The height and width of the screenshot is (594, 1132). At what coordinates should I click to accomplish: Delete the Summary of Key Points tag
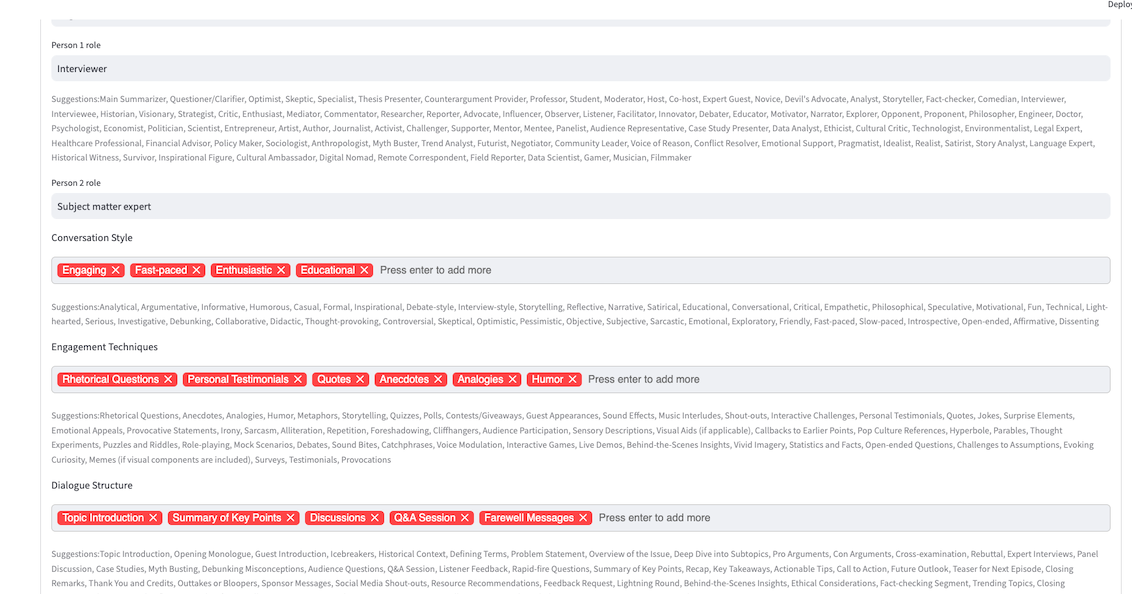291,518
